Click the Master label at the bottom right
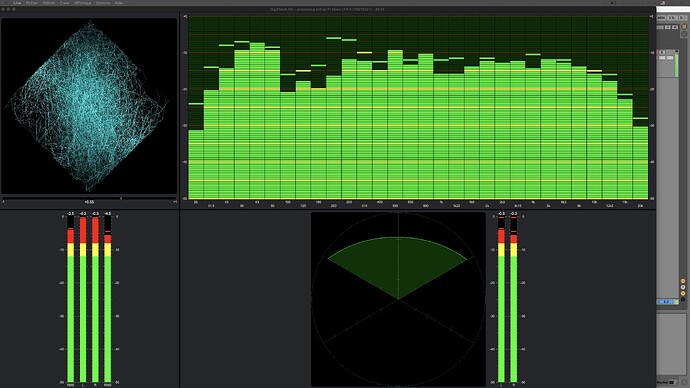Image resolution: width=690 pixels, height=388 pixels. tap(662, 382)
